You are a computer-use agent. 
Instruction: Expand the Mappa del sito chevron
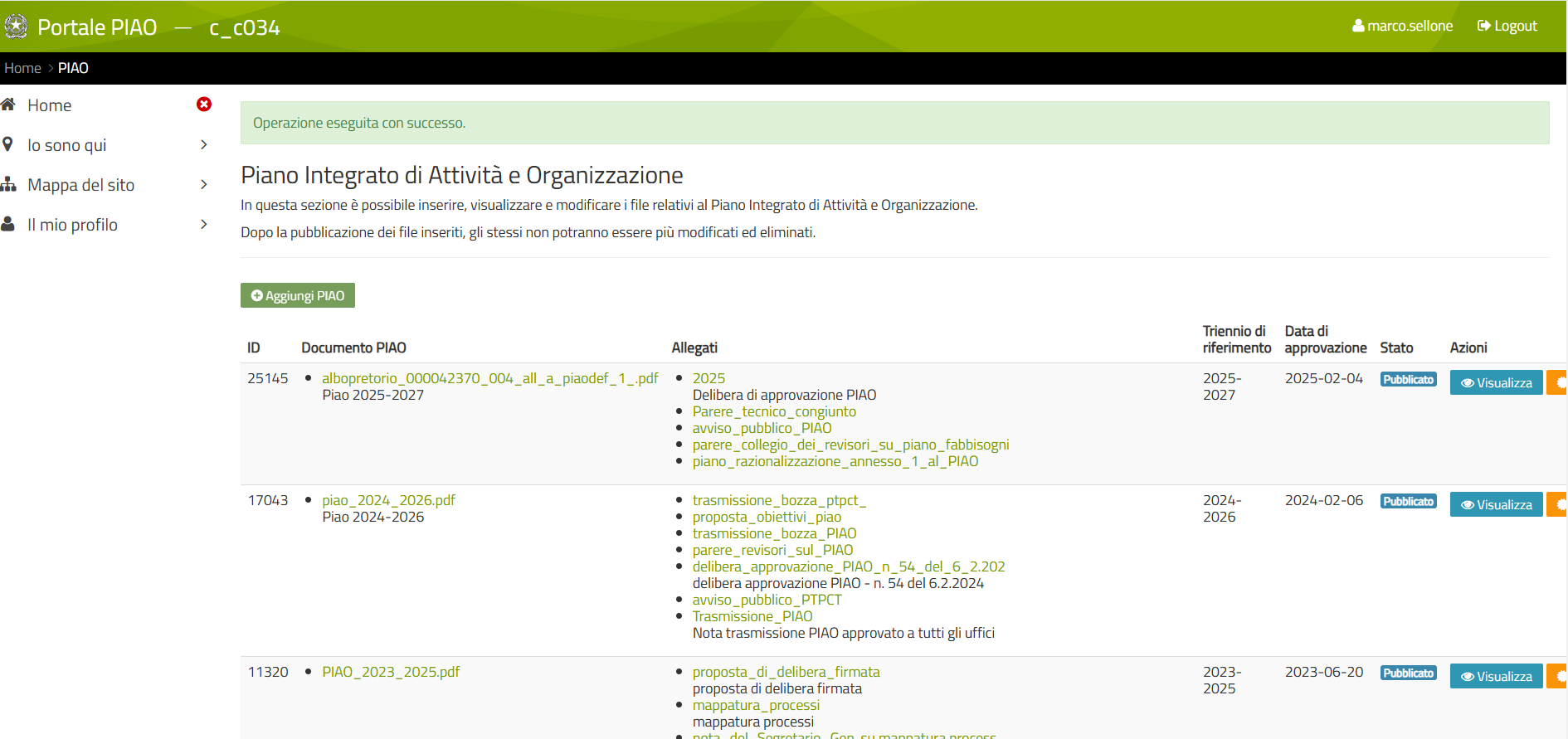point(204,184)
